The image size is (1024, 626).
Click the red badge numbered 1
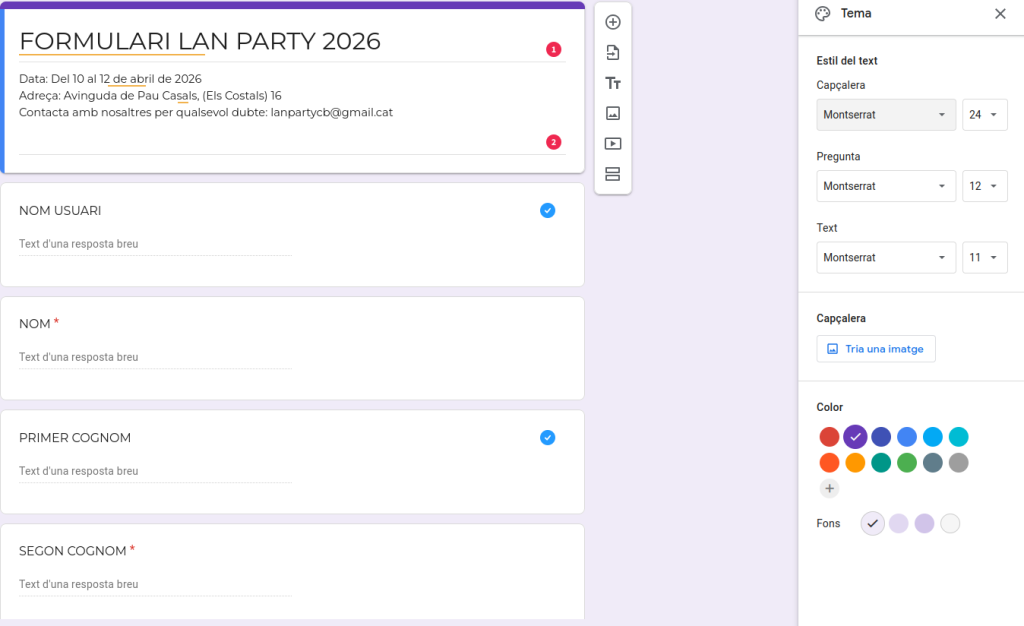[553, 49]
